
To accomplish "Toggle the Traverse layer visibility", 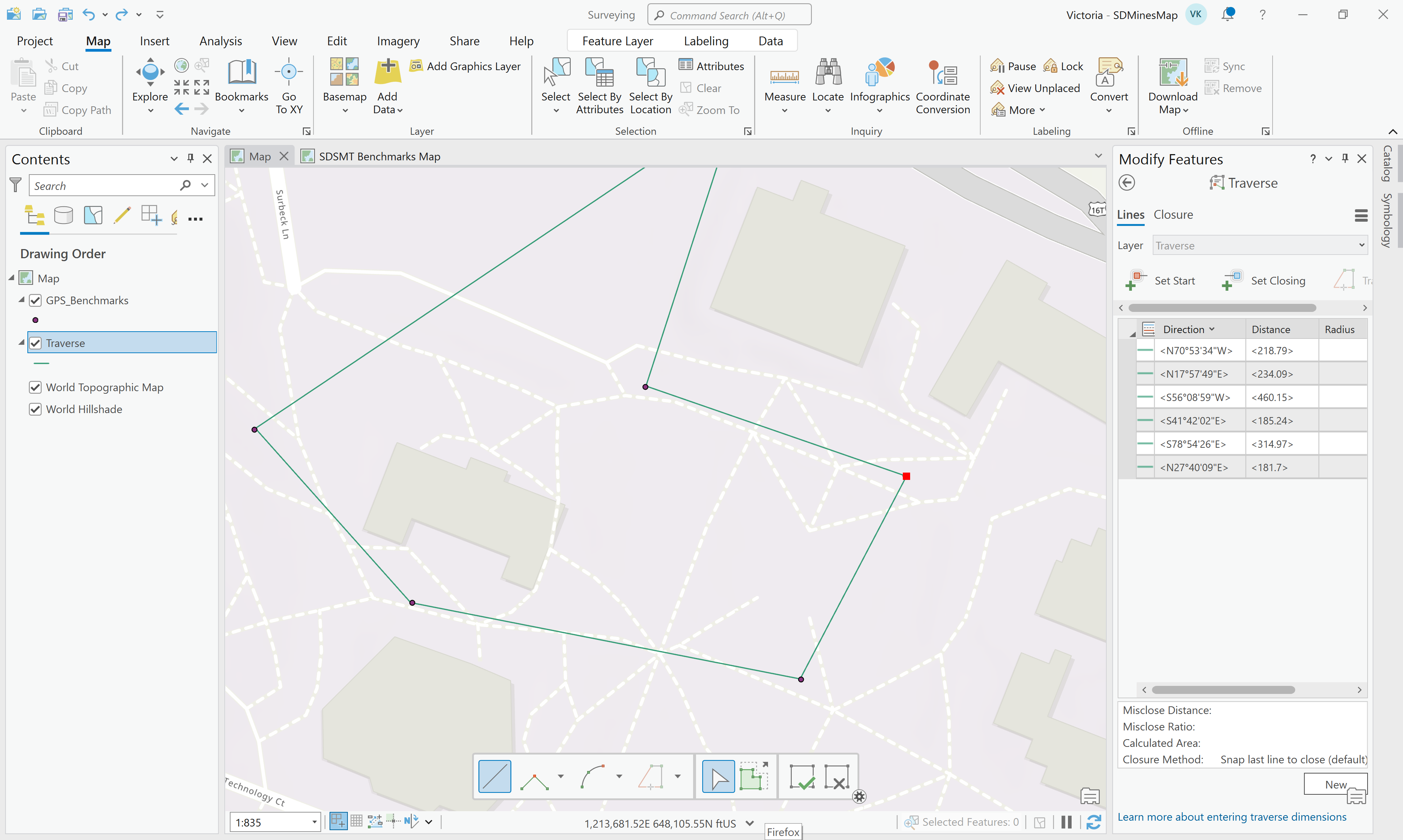I will pyautogui.click(x=35, y=343).
